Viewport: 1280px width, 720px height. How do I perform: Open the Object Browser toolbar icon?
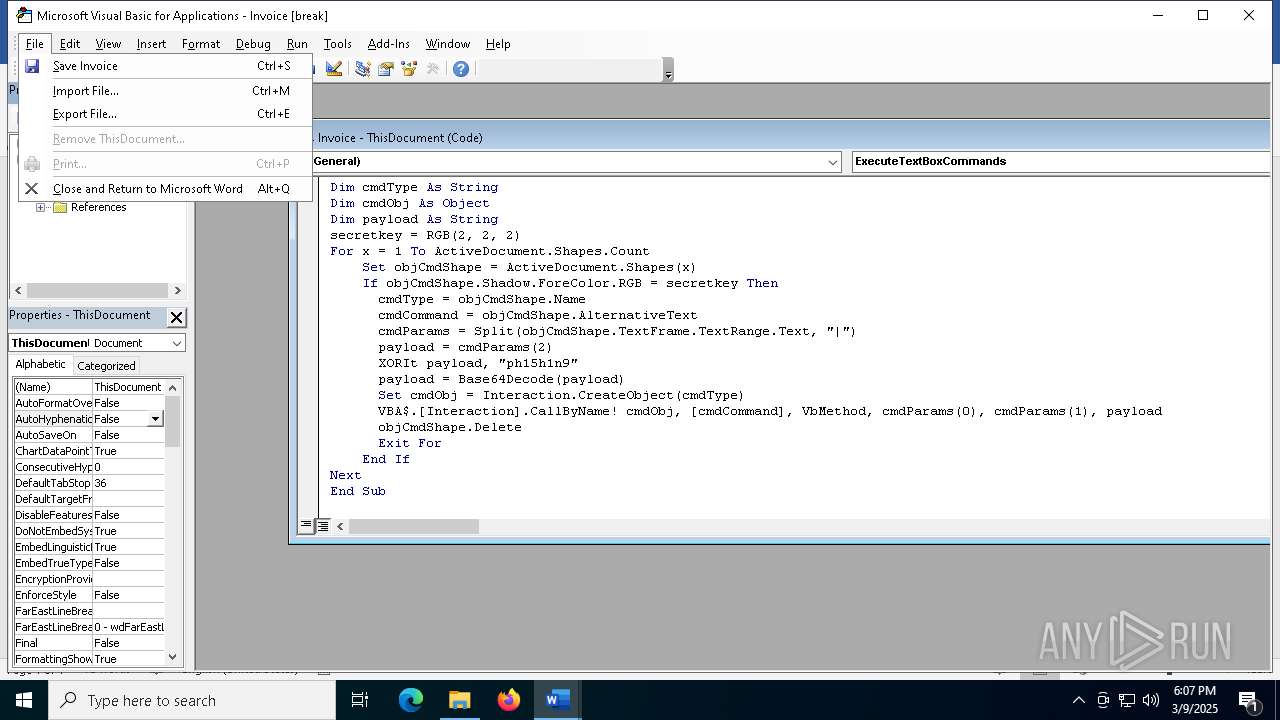point(409,69)
